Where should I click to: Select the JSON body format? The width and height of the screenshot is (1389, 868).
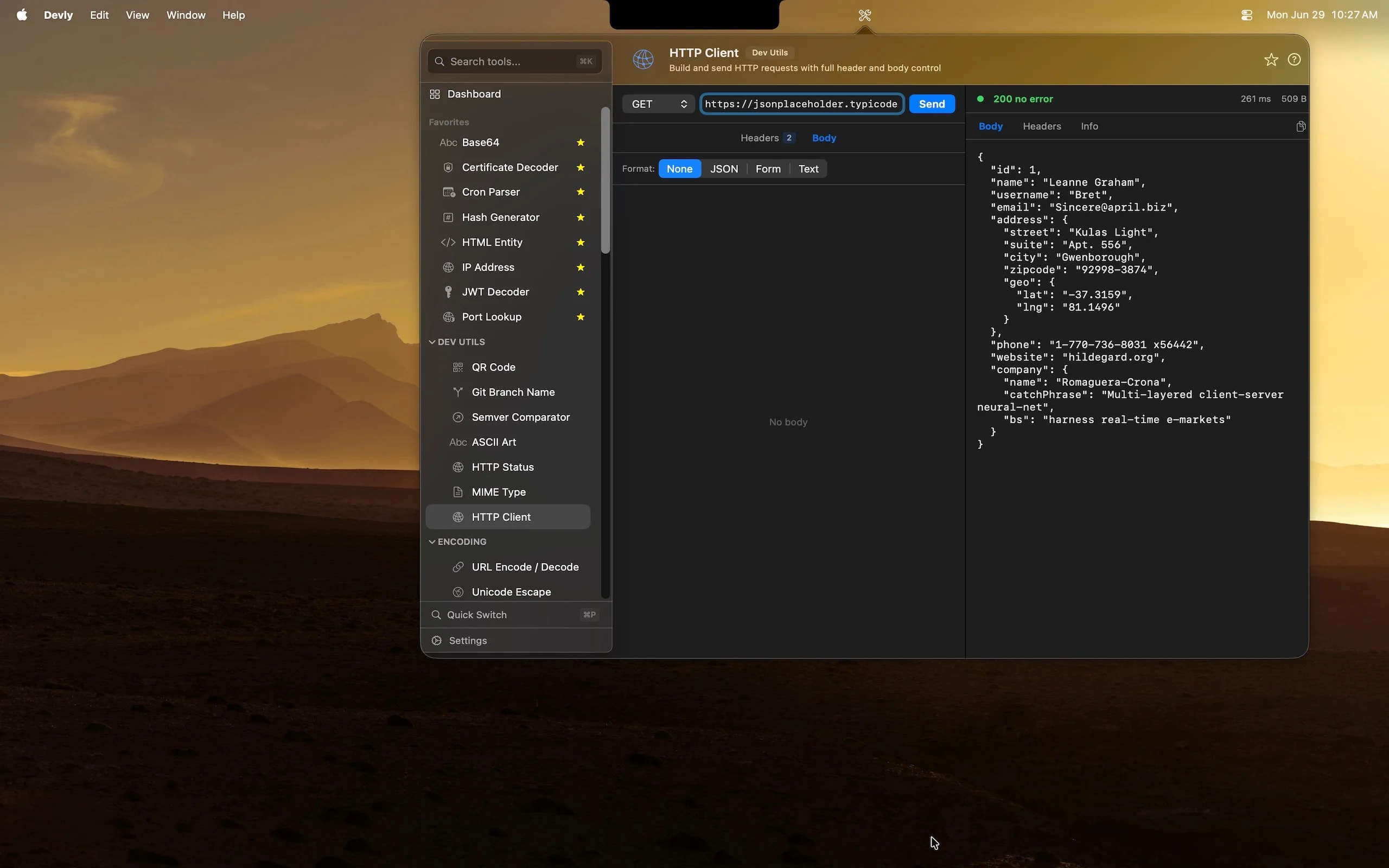coord(724,169)
